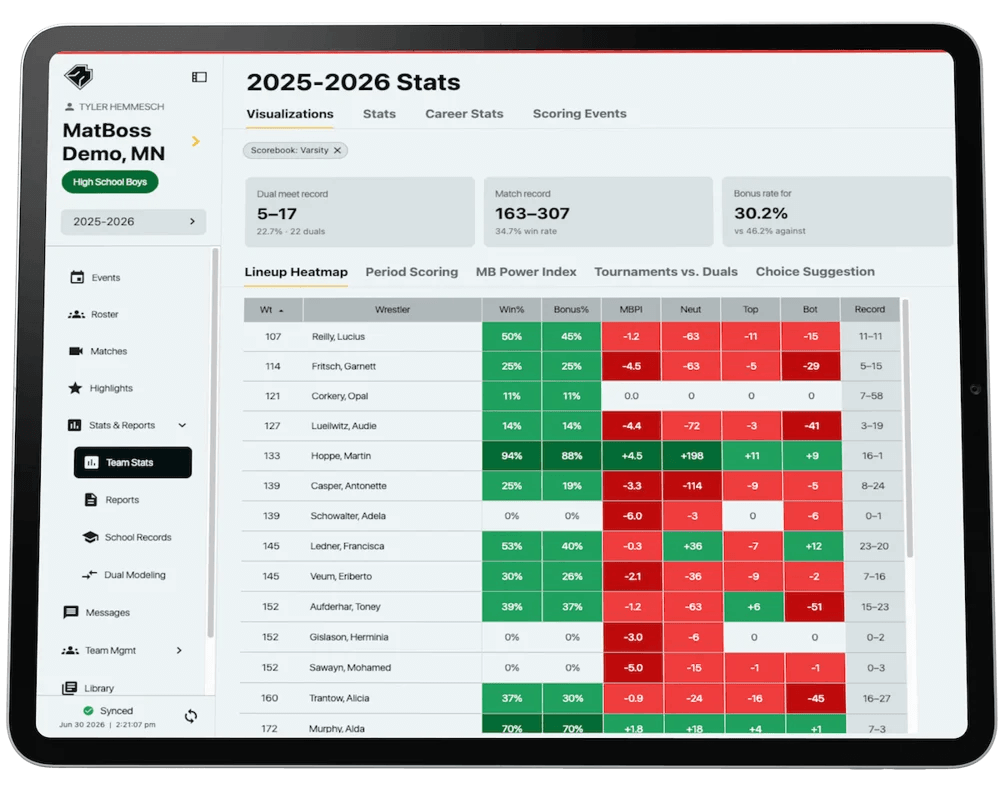Open Highlights star icon

(75, 388)
